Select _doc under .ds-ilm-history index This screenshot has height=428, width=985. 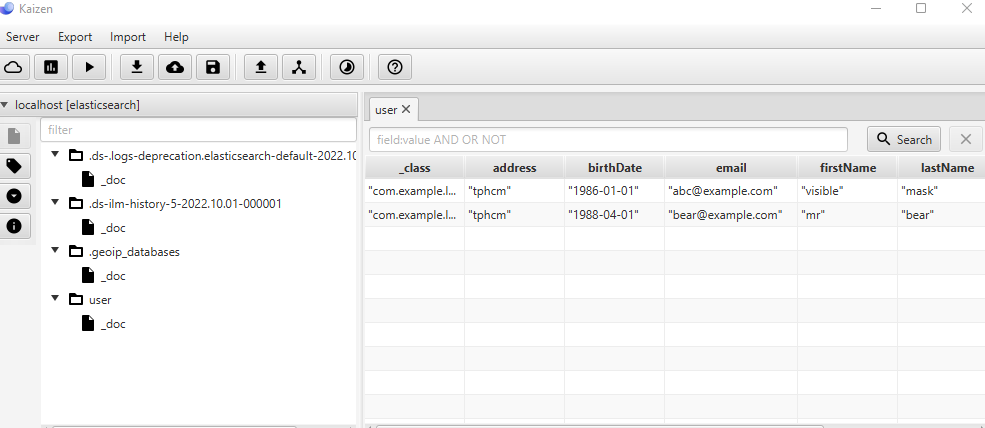point(113,228)
